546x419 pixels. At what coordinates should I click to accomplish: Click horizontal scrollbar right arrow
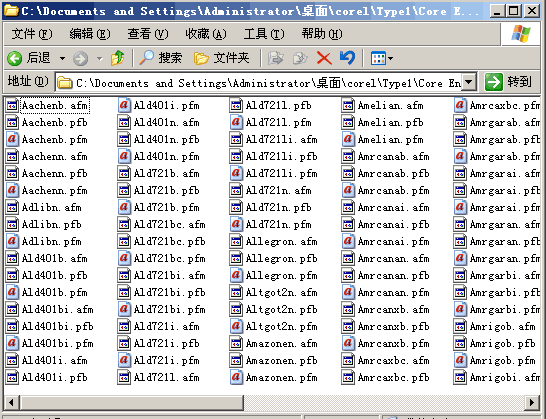532,402
